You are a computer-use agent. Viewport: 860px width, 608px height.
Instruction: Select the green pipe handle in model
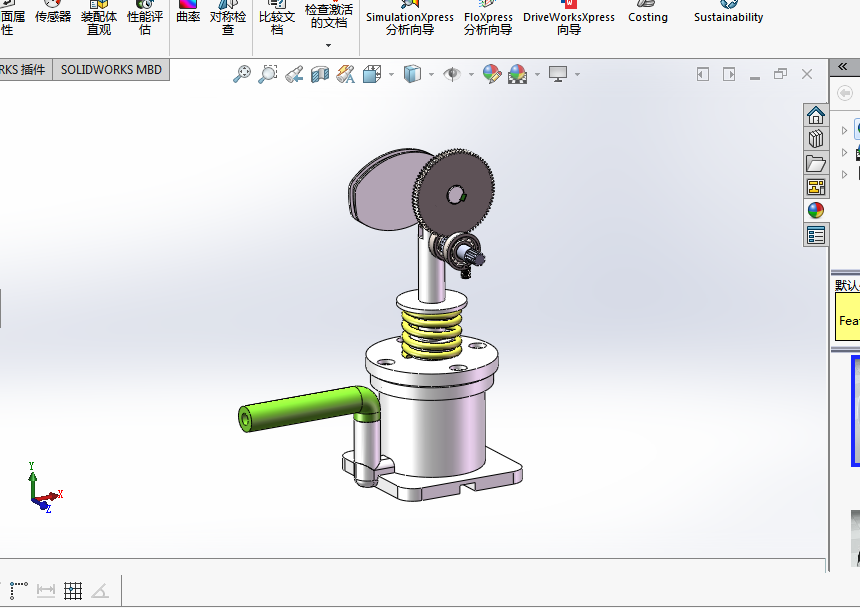pos(307,408)
